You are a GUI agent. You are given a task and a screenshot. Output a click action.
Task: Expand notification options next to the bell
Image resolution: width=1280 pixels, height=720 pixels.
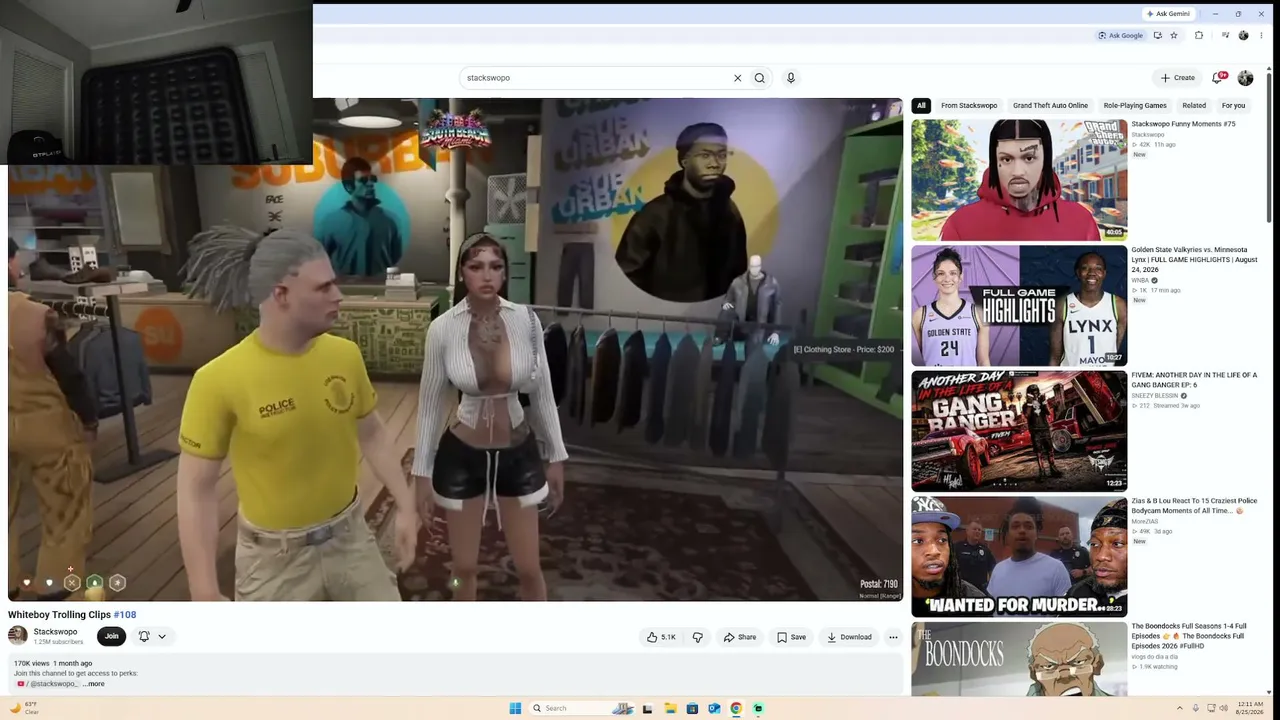point(162,636)
